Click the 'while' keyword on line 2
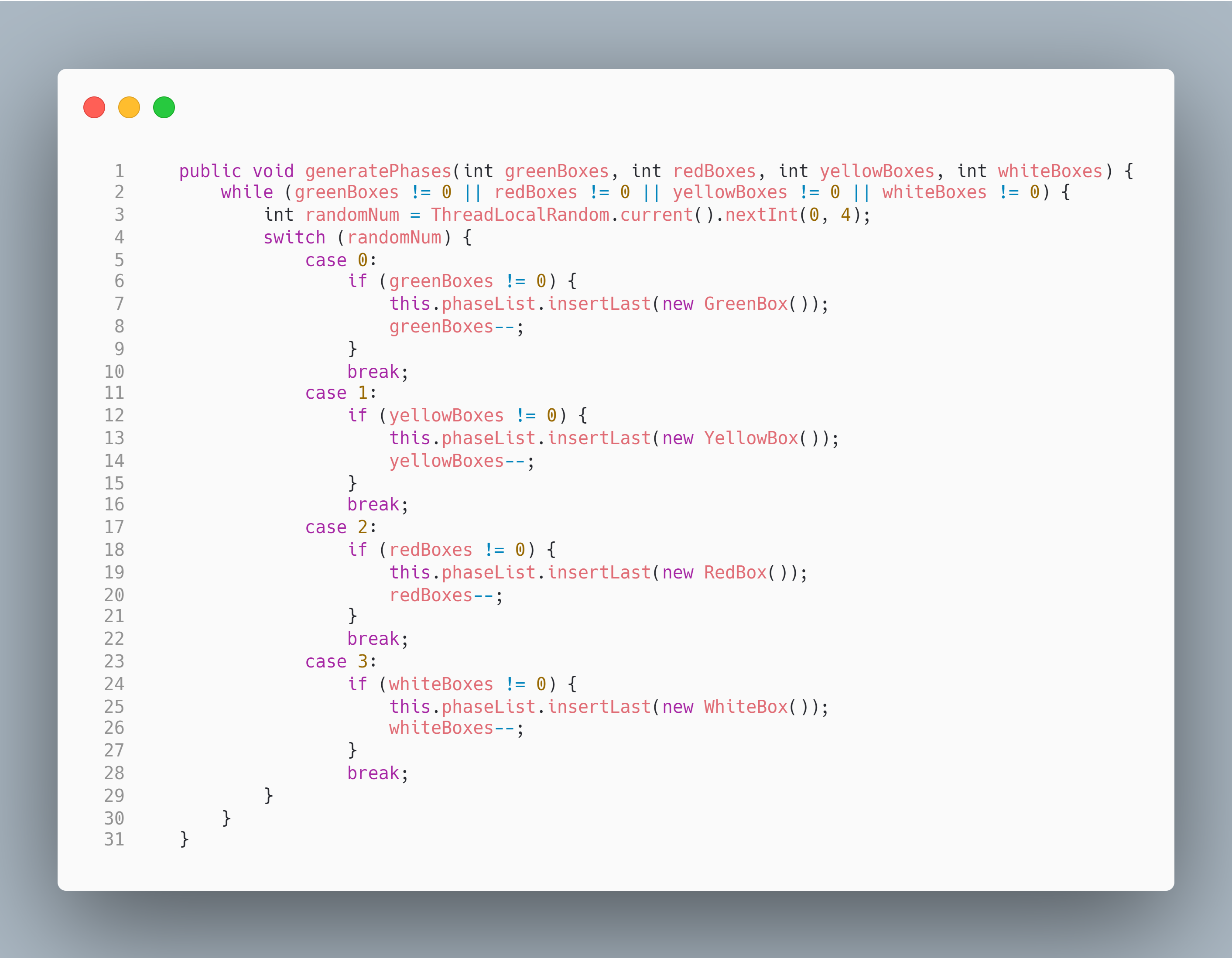The image size is (1232, 958). point(246,192)
